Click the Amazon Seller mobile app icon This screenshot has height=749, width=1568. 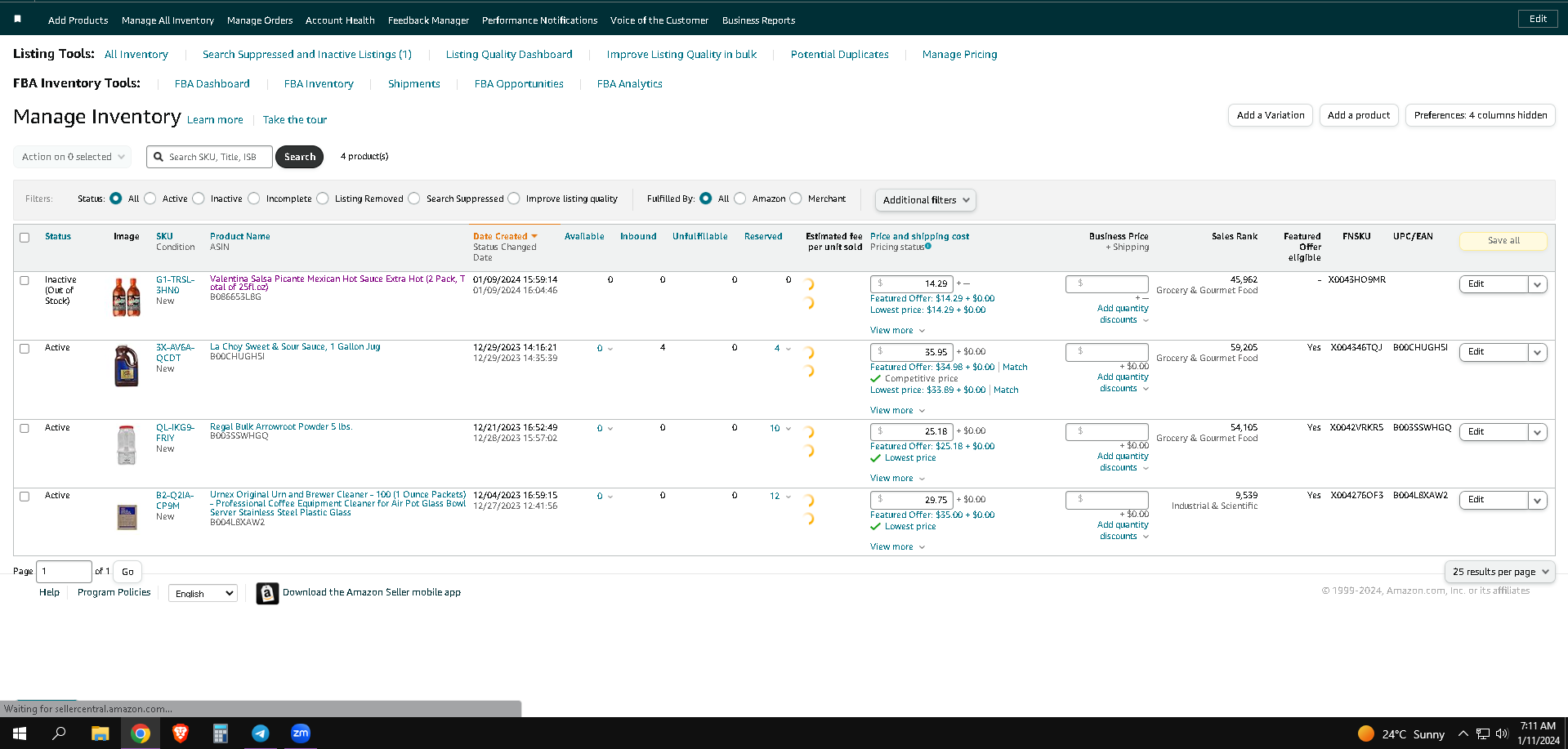tap(267, 593)
